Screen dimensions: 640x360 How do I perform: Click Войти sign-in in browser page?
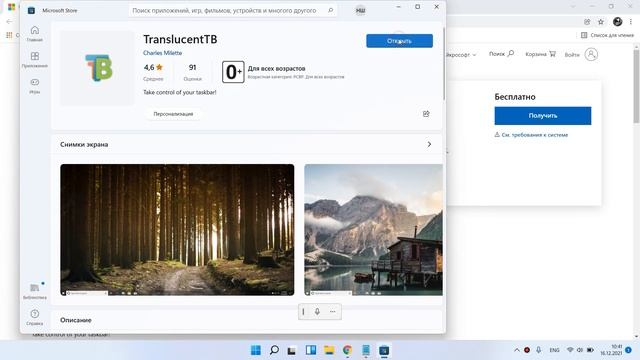(x=572, y=54)
